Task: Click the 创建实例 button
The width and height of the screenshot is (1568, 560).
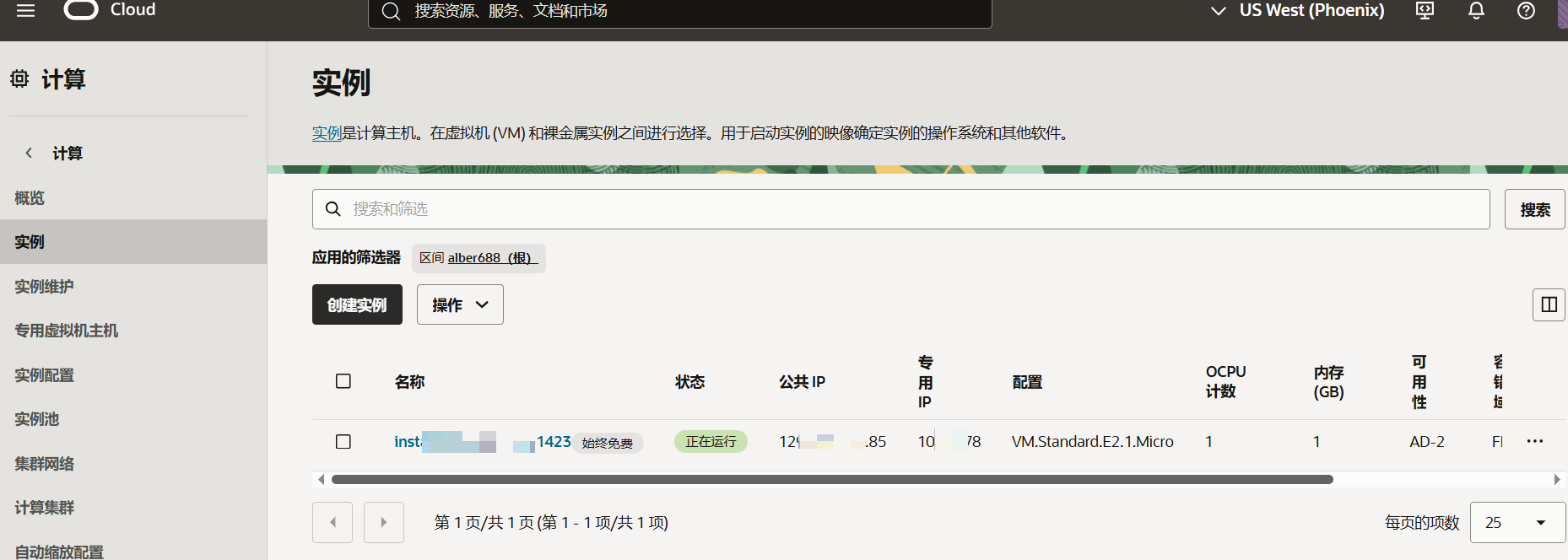Action: (357, 304)
